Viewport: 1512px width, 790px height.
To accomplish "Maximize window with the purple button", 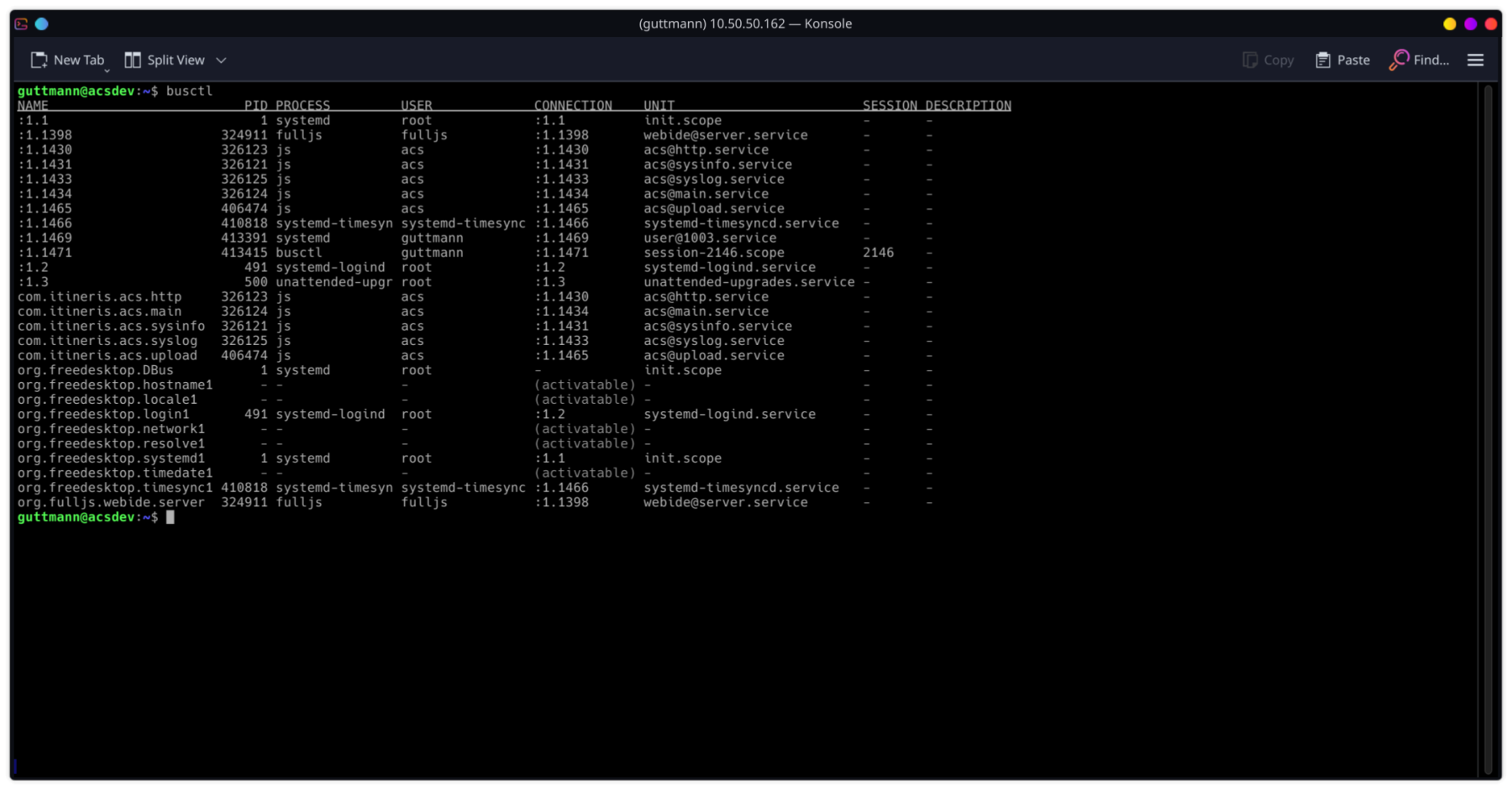I will pos(1470,24).
